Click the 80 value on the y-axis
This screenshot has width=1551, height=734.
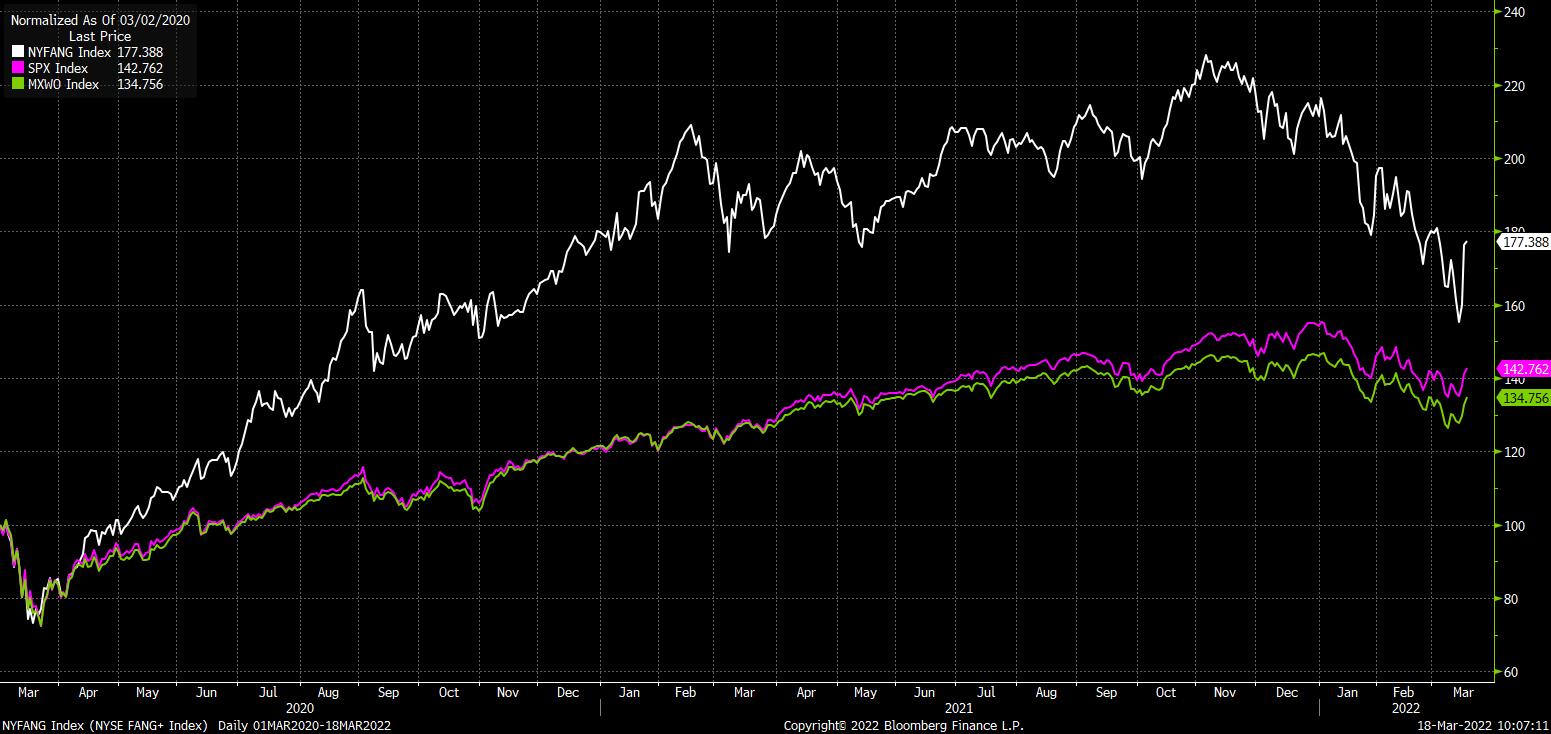tap(1510, 599)
